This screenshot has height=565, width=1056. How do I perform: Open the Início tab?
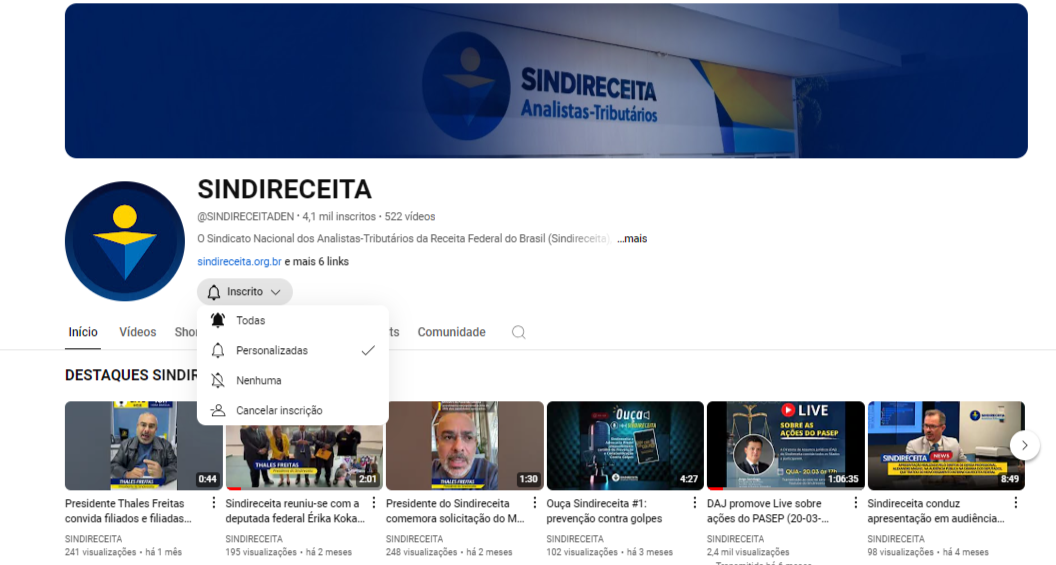tap(83, 332)
